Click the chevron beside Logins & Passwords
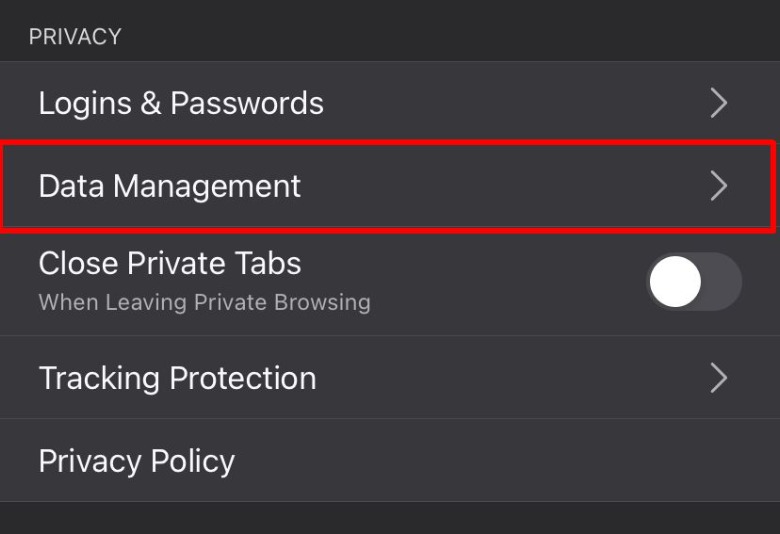780x534 pixels. 718,103
